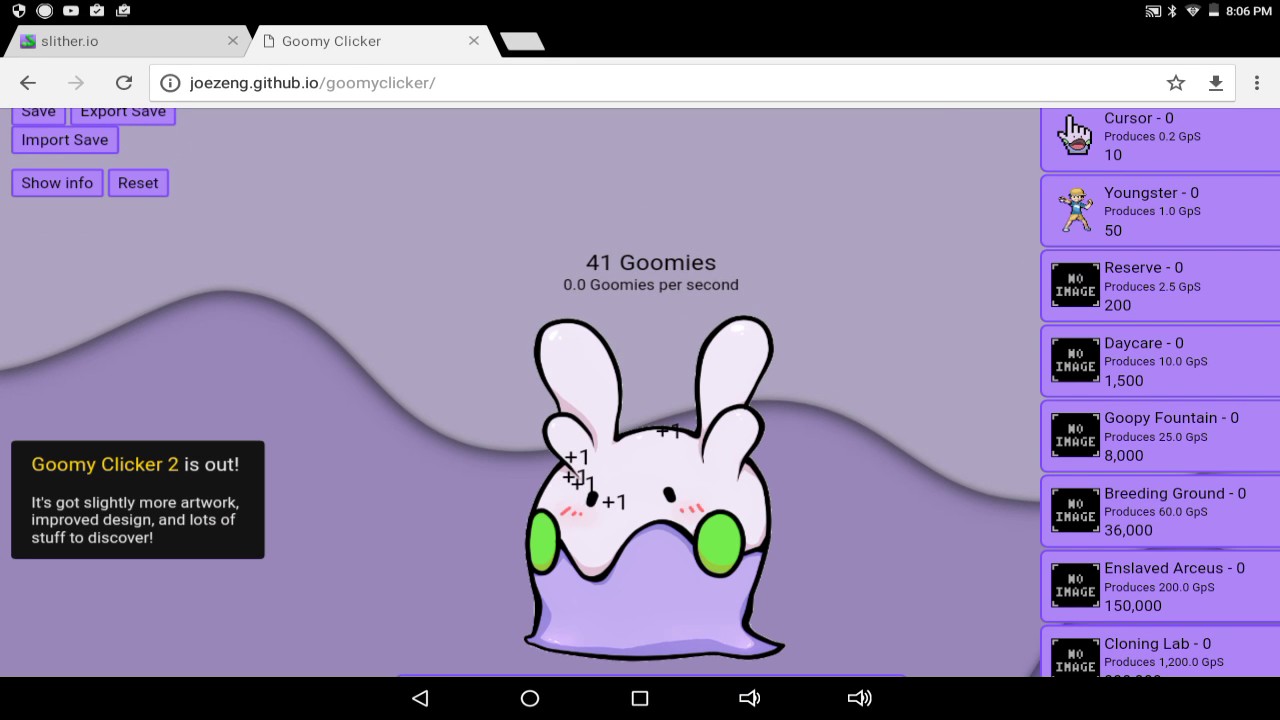
Task: Open the Goomy Clicker 2 link
Action: pos(105,464)
